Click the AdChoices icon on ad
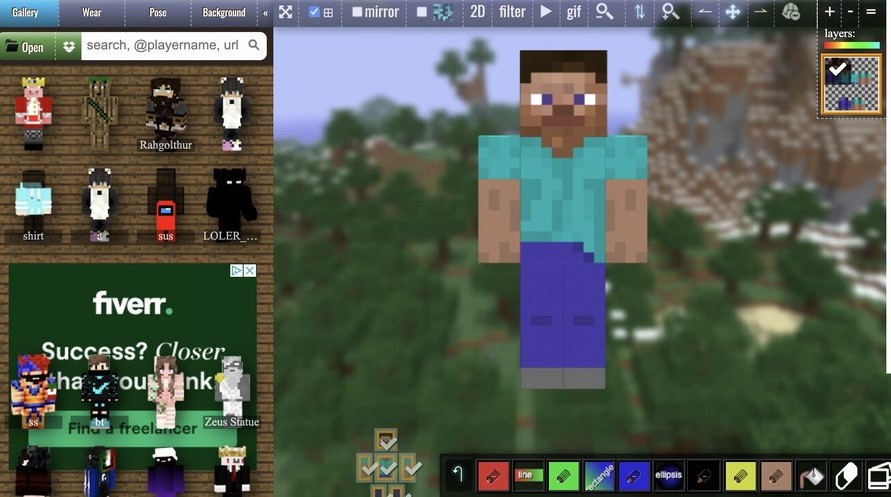The height and width of the screenshot is (497, 891). tap(236, 270)
